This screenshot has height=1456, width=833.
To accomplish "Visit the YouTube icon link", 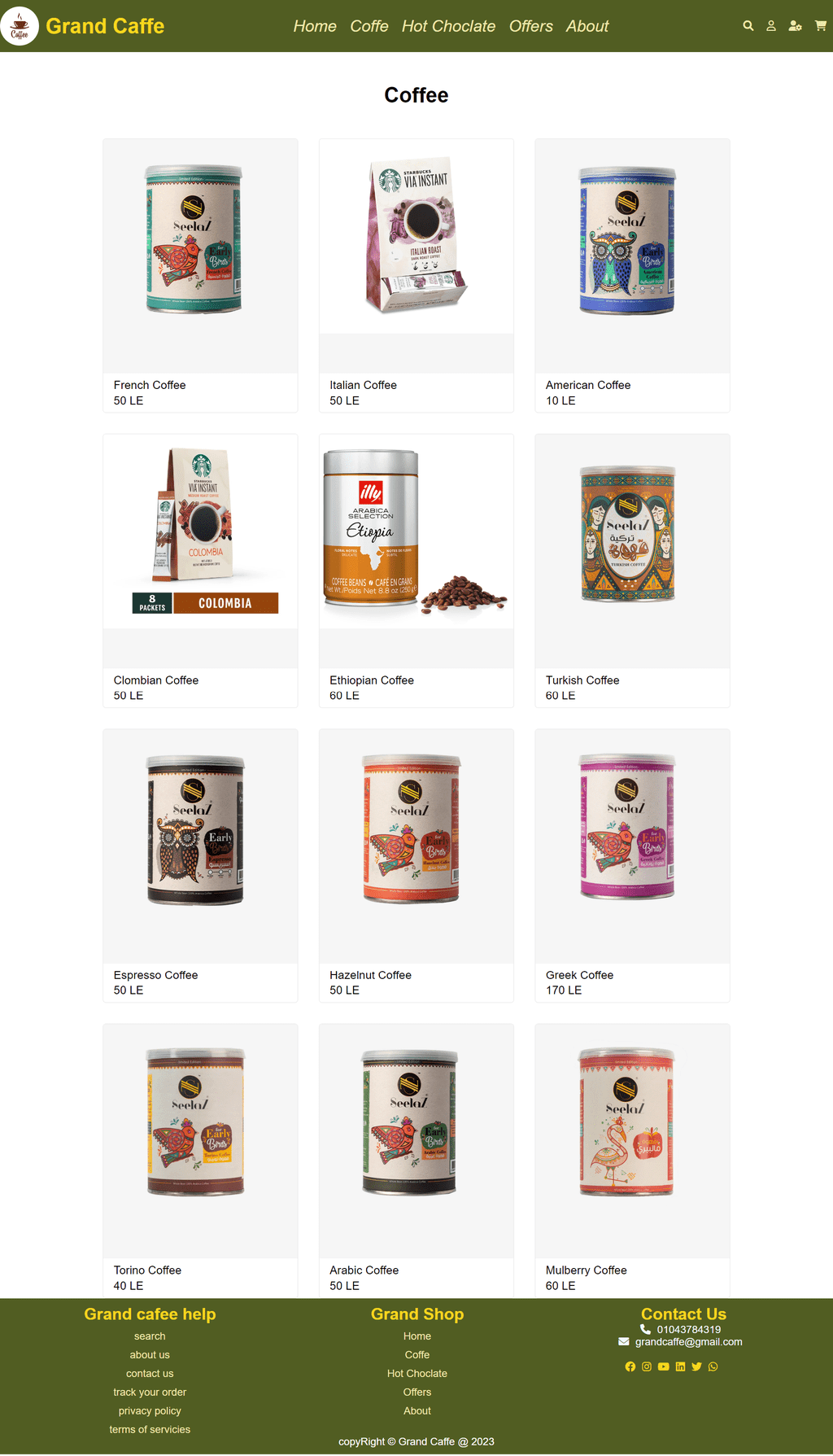I will point(664,1367).
